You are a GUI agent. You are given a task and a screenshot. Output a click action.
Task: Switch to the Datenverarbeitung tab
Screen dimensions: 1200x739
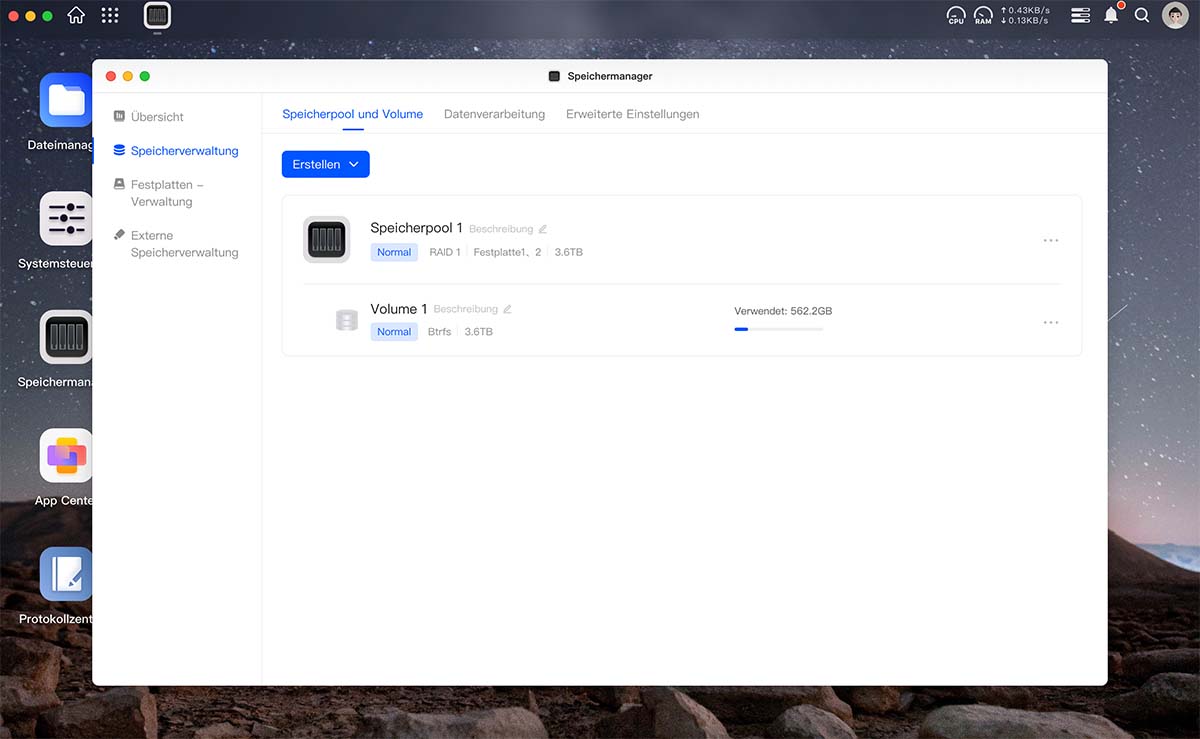pos(494,114)
